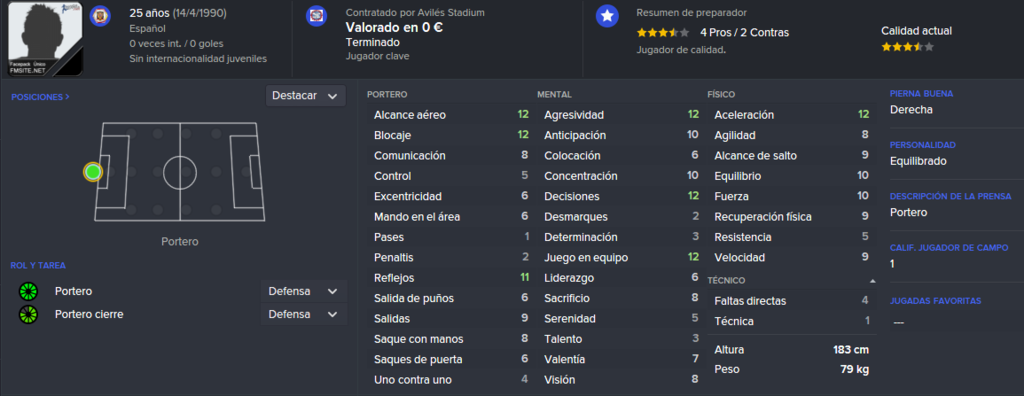1024x396 pixels.
Task: Click the Valorado en 0 € value text
Action: pos(394,27)
